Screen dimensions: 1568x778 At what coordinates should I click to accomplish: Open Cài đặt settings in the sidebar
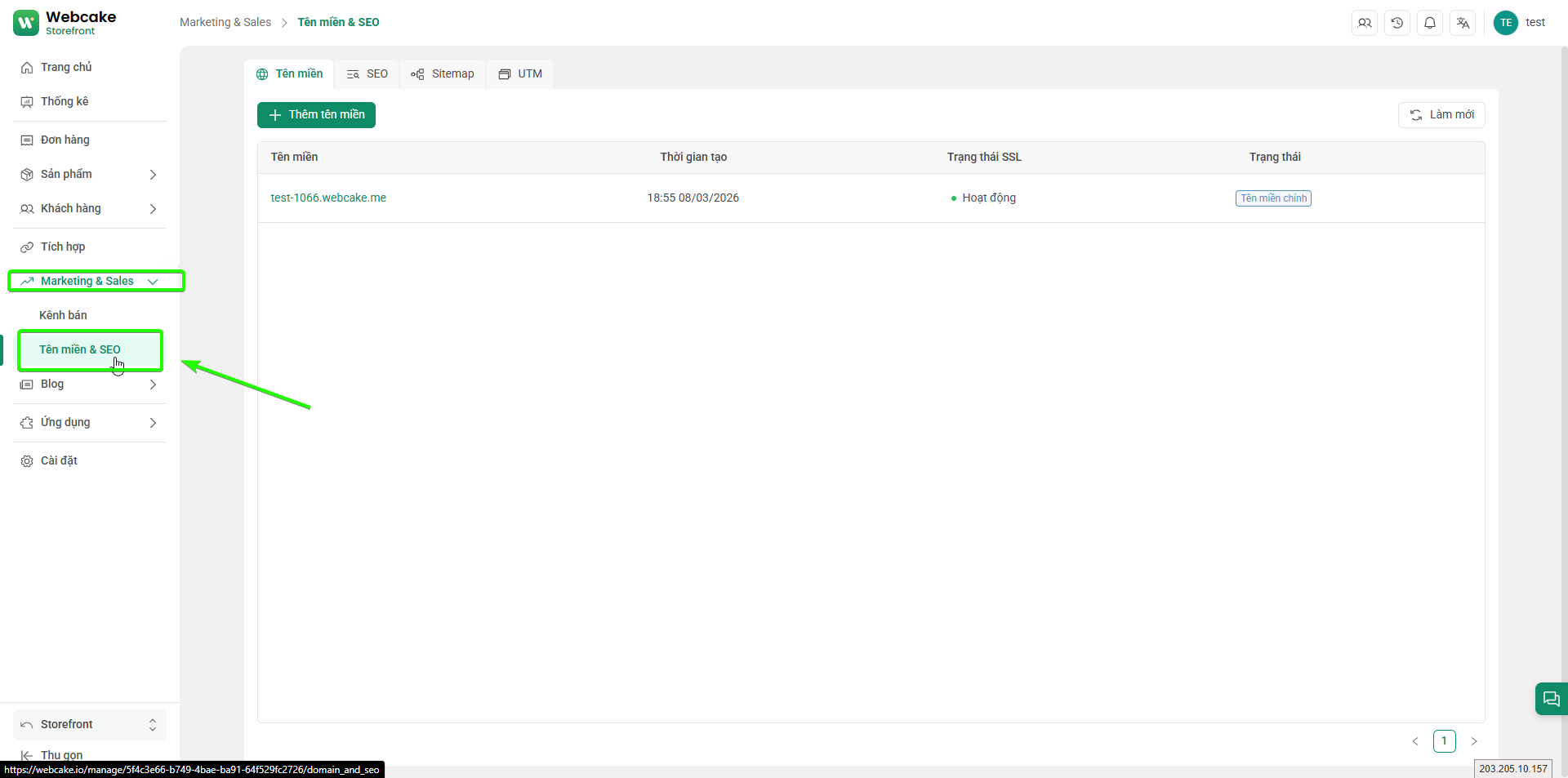(x=59, y=460)
